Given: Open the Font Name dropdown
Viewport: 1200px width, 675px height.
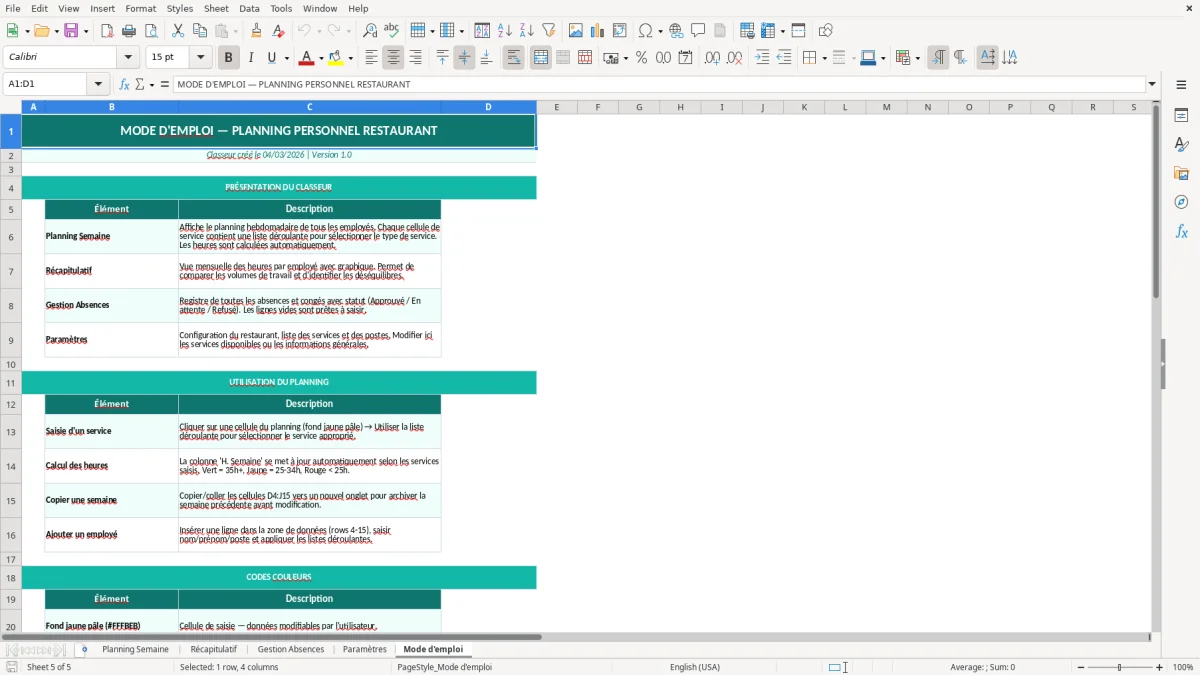Looking at the screenshot, I should pos(127,58).
